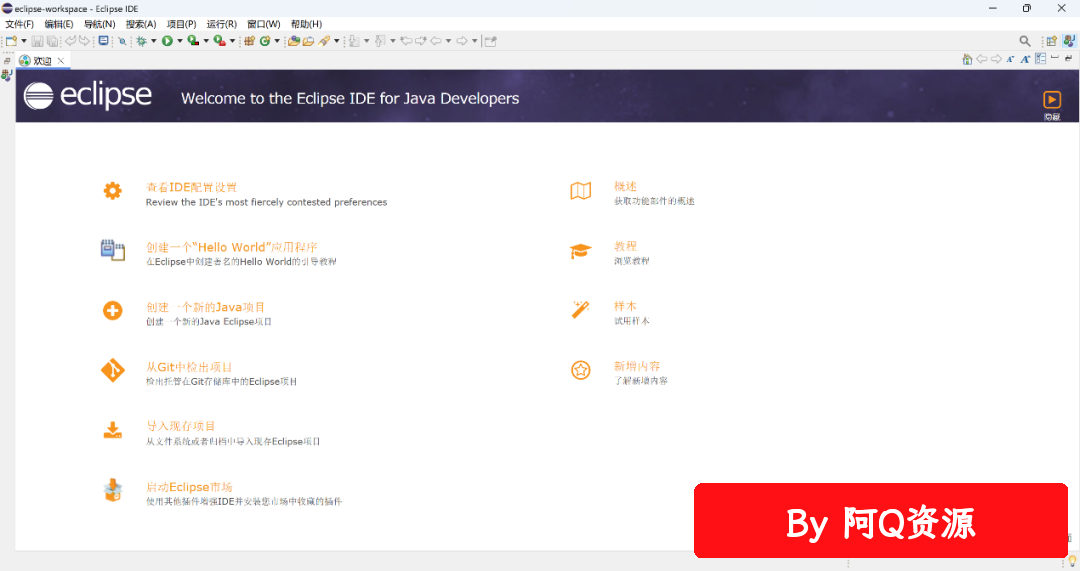
Task: Restore the Welcome view size
Action: [1068, 59]
